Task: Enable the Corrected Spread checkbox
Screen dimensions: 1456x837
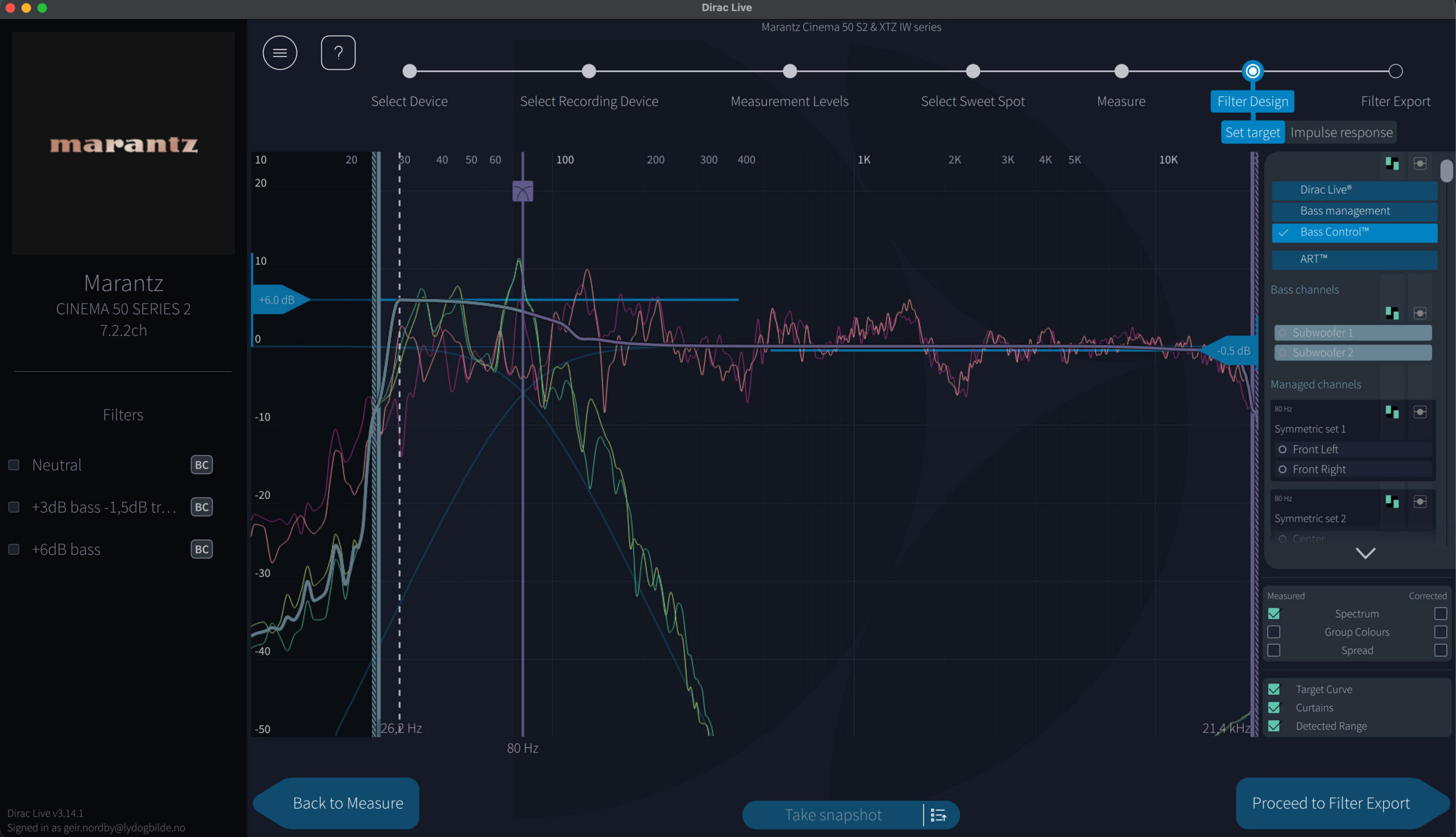Action: click(1441, 650)
